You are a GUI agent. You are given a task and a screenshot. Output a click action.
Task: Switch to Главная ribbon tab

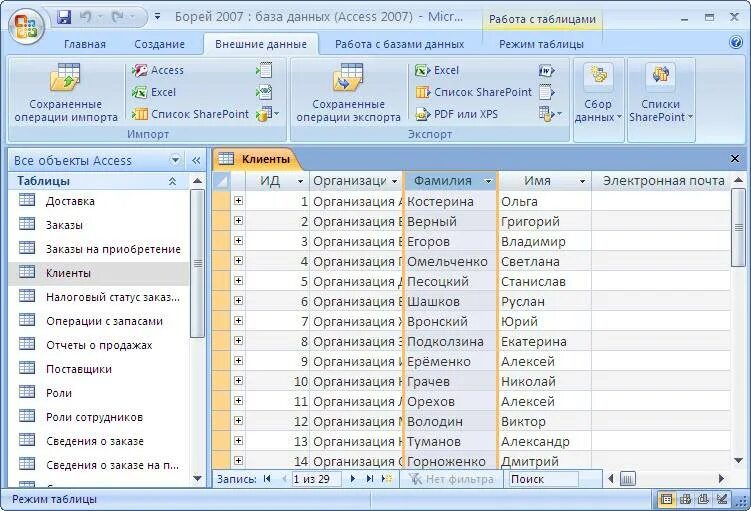85,44
